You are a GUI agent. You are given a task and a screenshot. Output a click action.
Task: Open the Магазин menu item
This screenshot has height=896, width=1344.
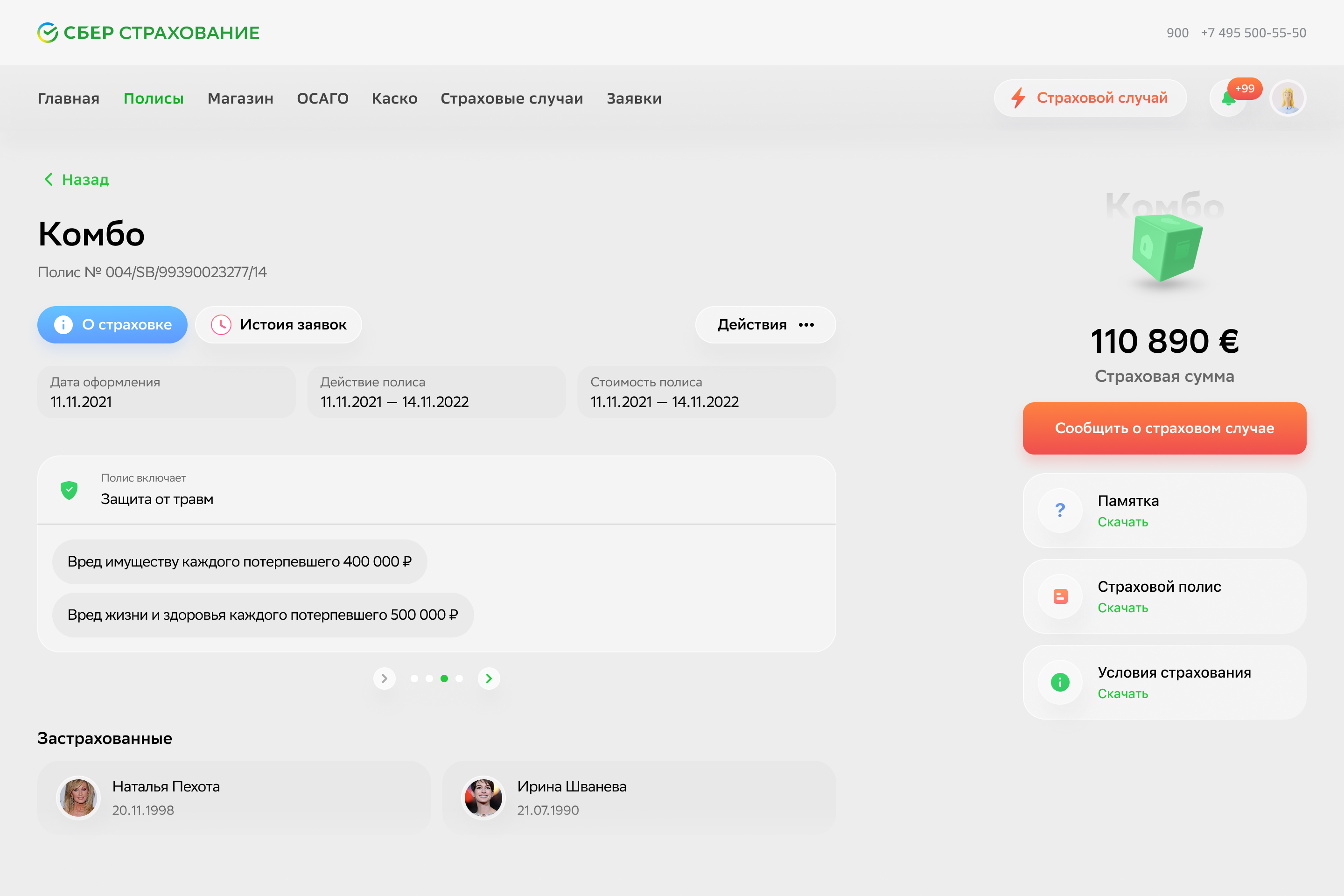[x=240, y=99]
